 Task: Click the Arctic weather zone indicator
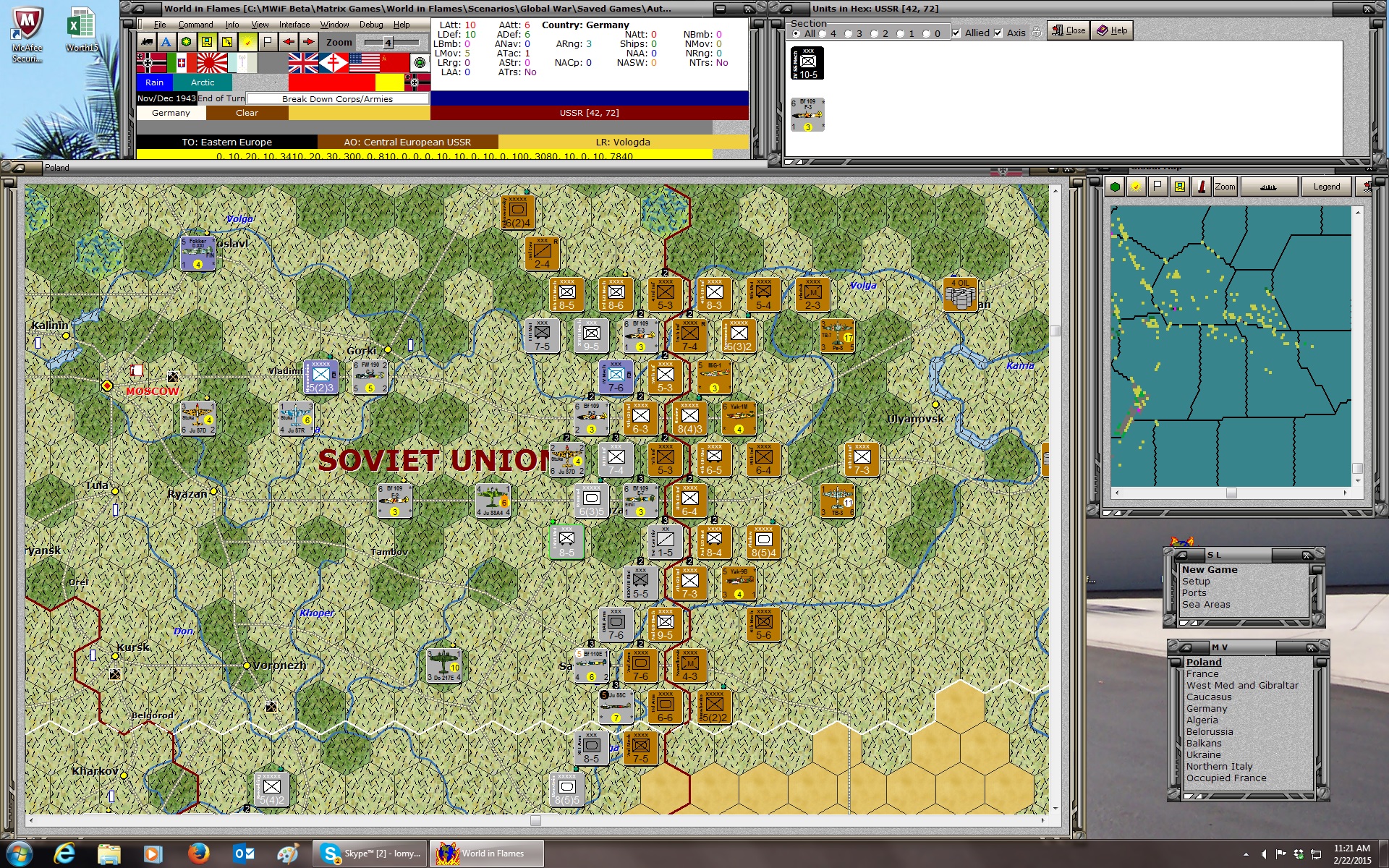click(x=203, y=82)
